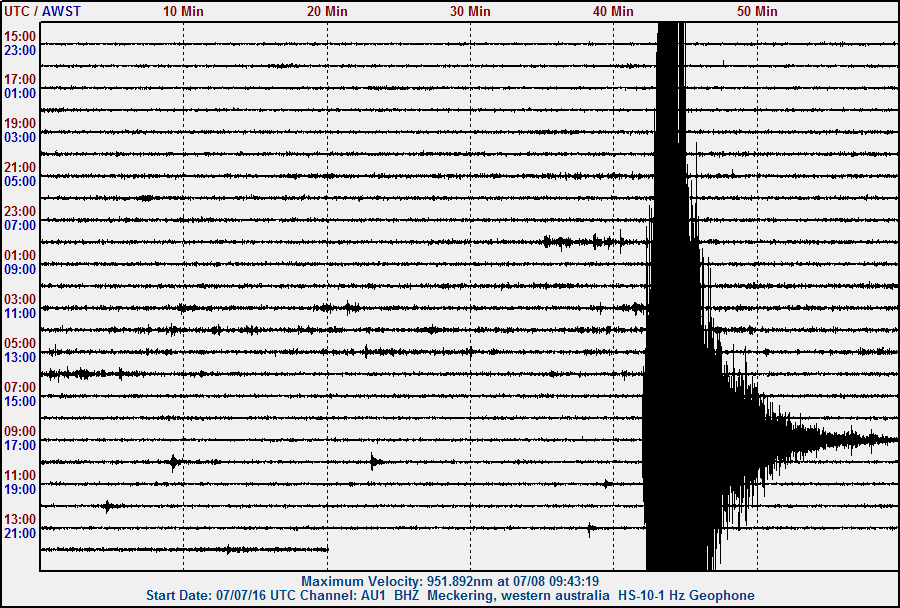
Task: Select the 15:00 UTC time label
Action: point(20,36)
